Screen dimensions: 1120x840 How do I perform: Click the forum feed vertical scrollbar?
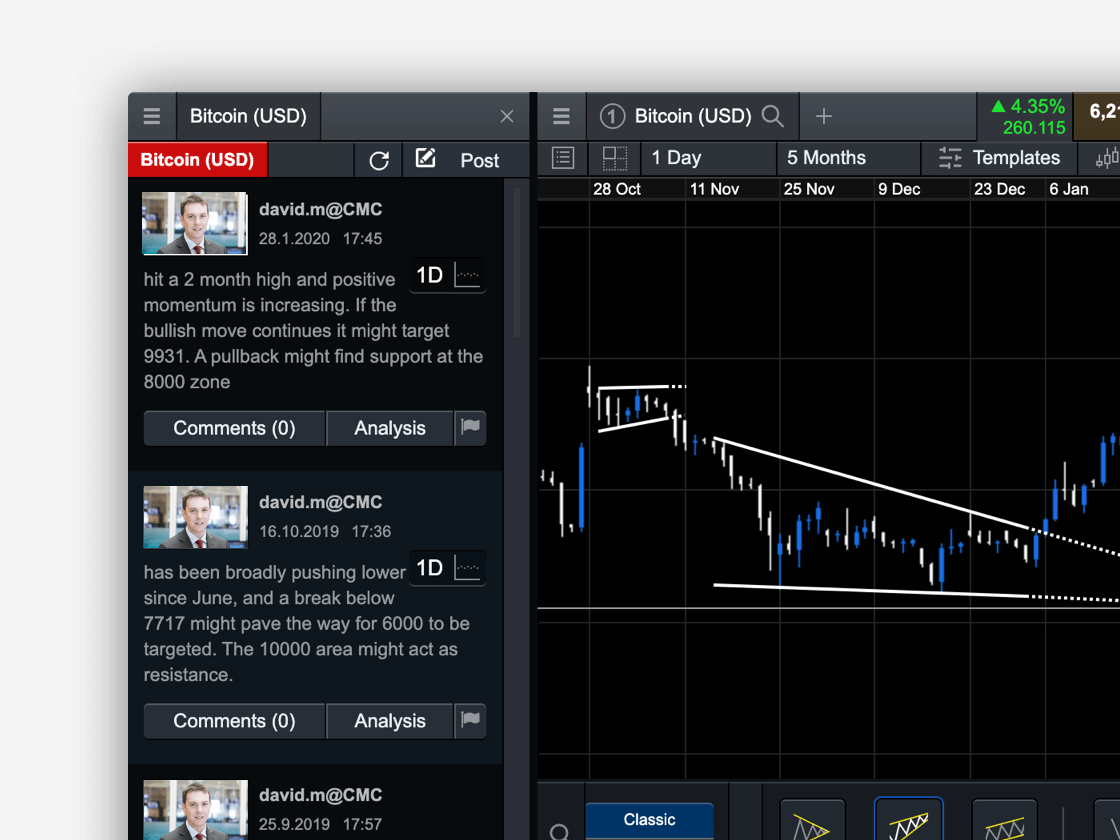(516, 263)
